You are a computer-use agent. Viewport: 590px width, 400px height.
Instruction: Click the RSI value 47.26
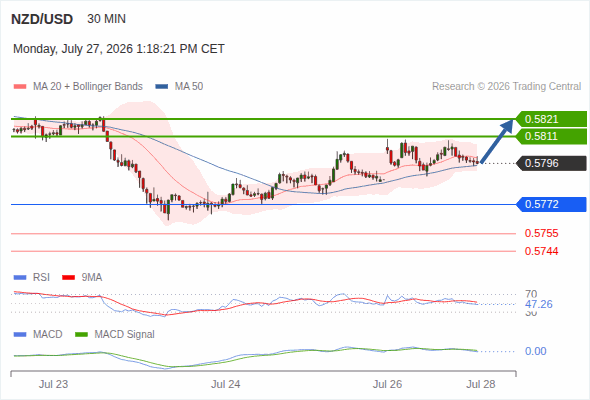click(x=539, y=304)
